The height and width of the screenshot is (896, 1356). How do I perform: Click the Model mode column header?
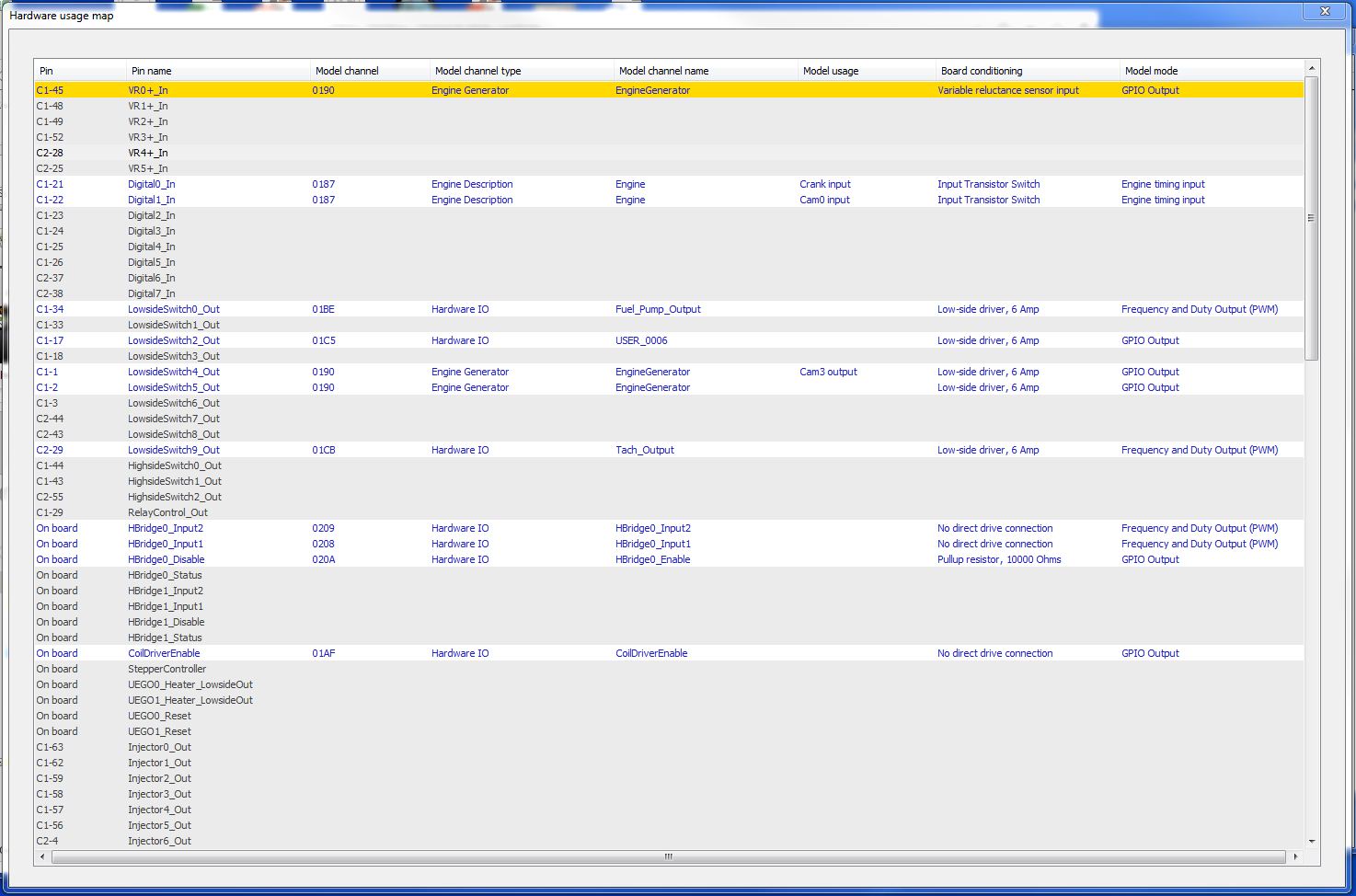[1211, 71]
